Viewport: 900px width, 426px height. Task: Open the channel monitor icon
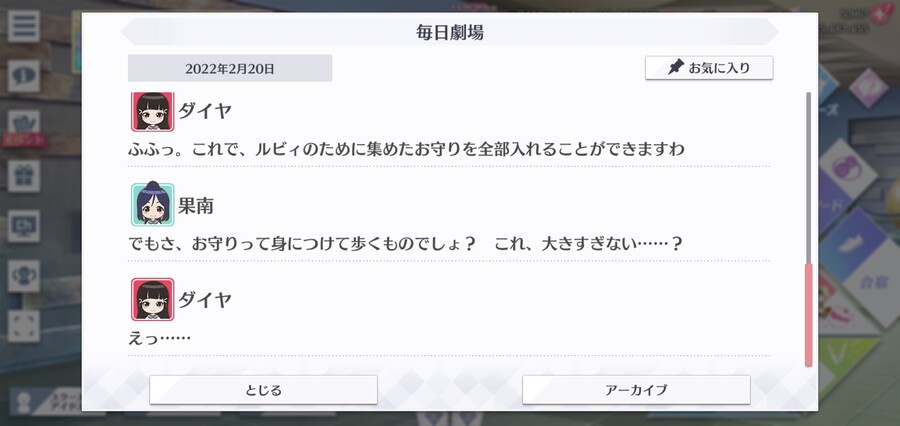(24, 226)
